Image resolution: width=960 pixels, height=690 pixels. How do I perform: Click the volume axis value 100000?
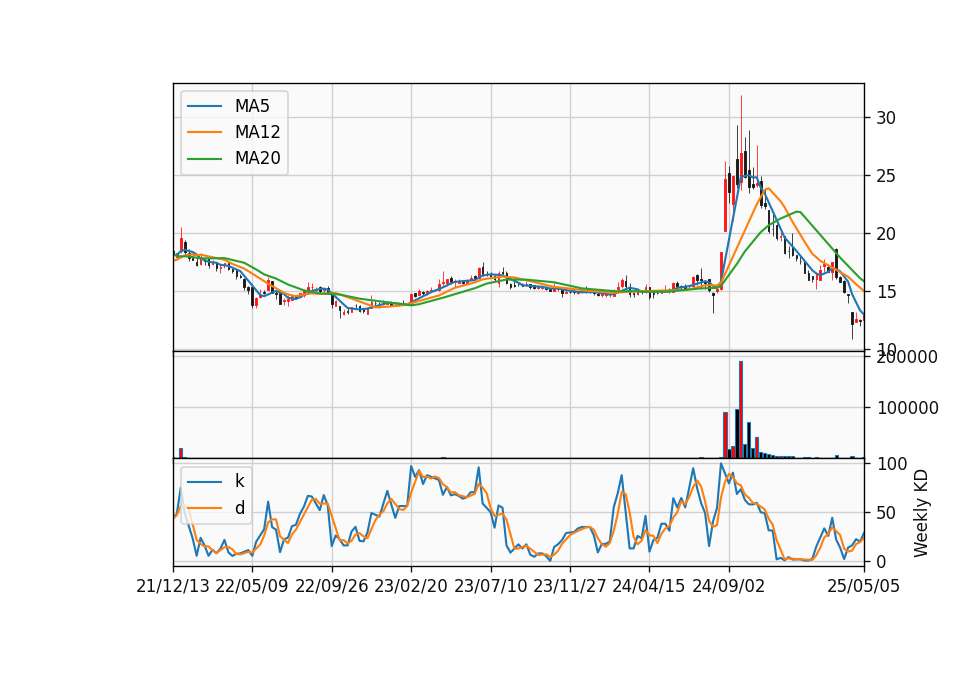[x=907, y=408]
